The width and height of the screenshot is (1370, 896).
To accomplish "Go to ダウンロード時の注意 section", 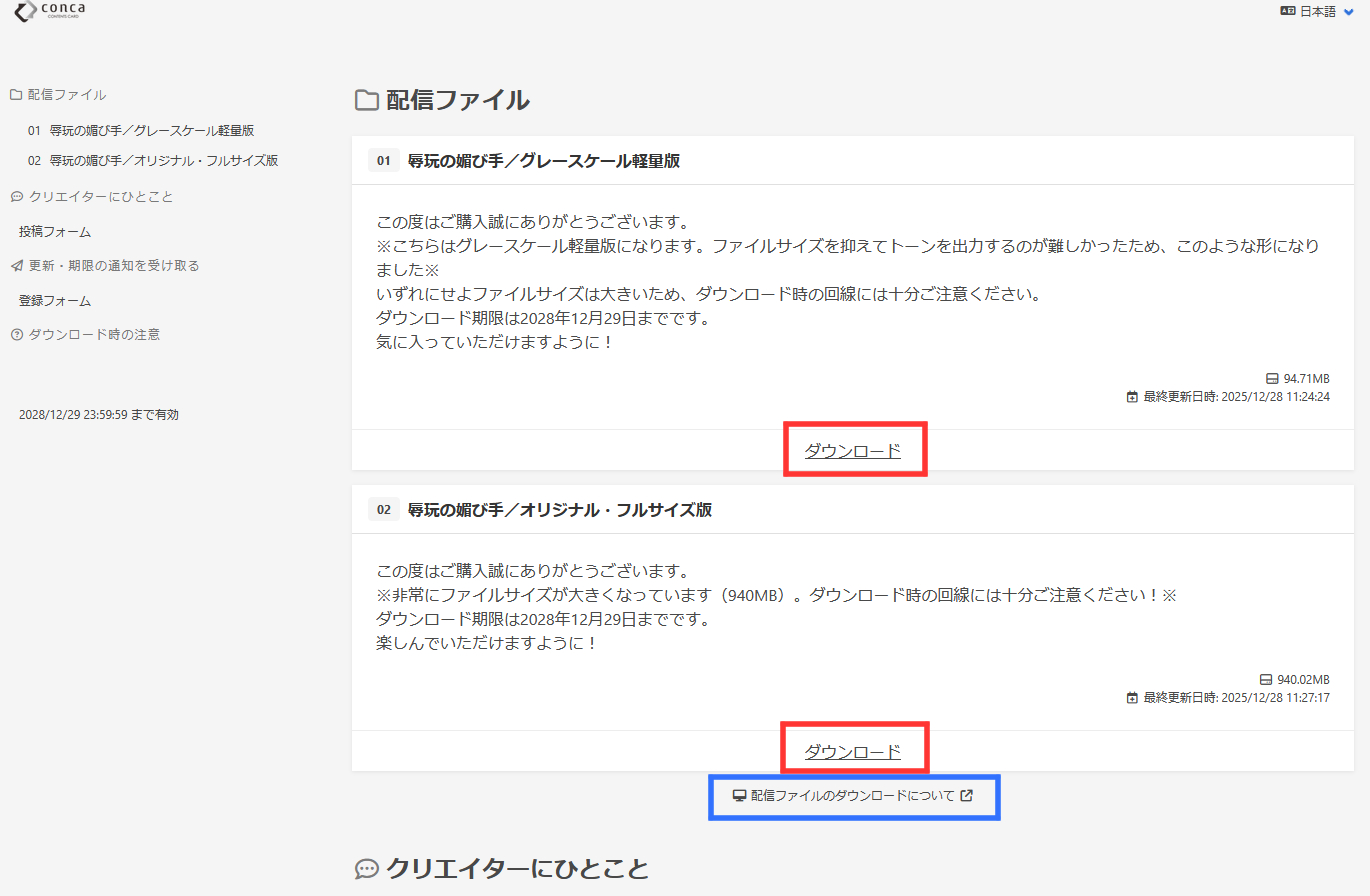I will coord(94,335).
